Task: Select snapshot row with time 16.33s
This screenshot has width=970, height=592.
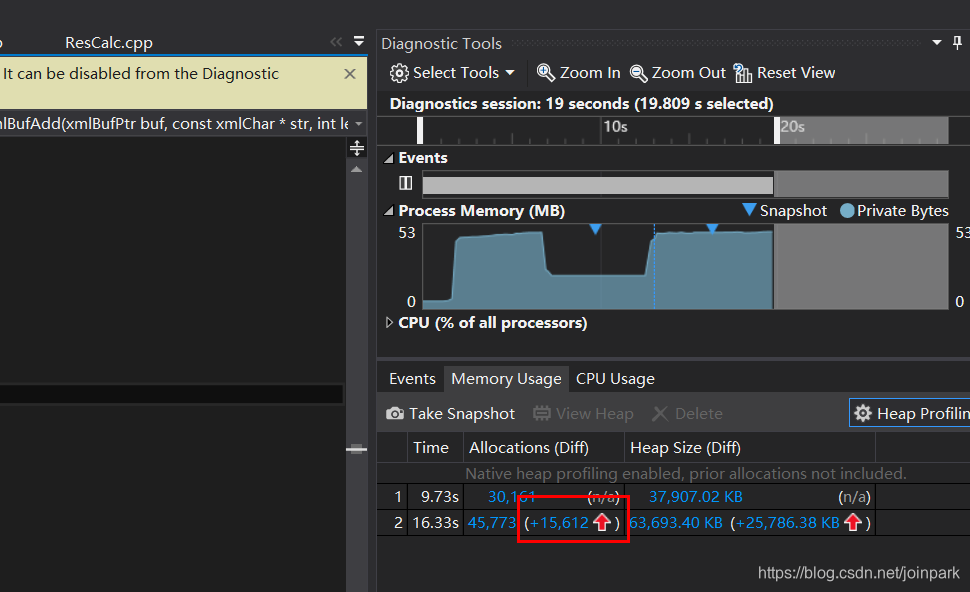Action: click(x=625, y=523)
